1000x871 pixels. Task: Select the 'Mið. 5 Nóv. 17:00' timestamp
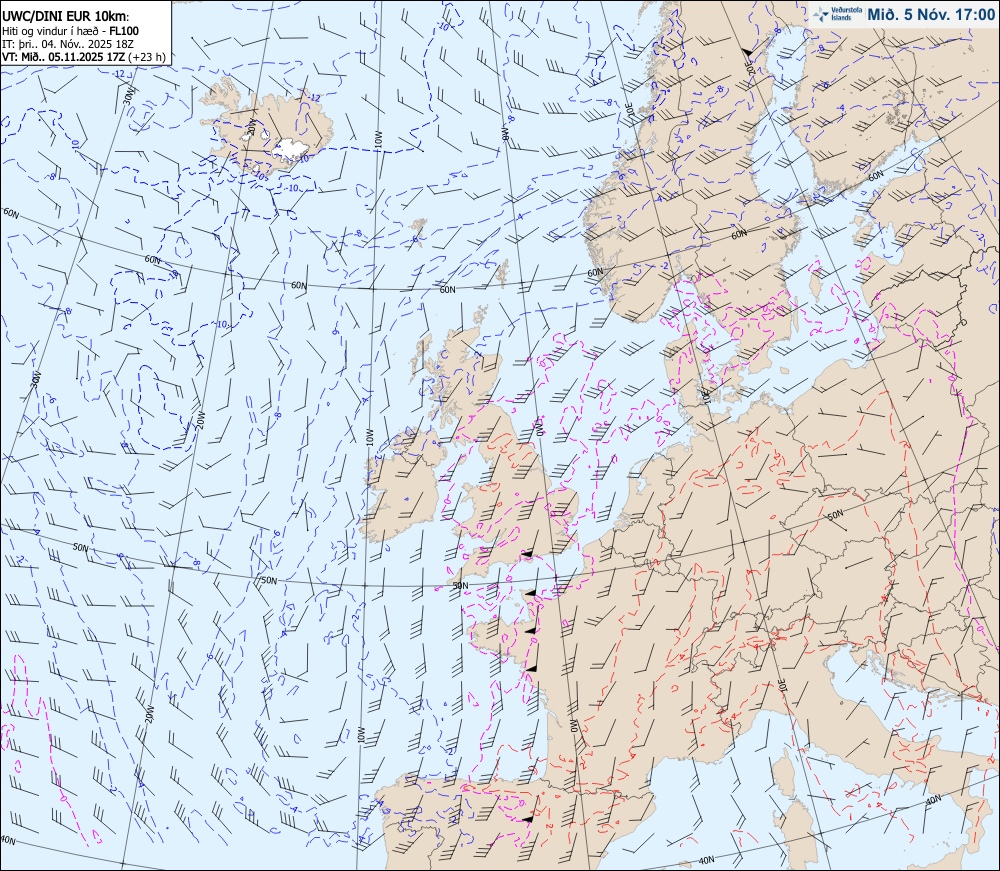click(930, 14)
